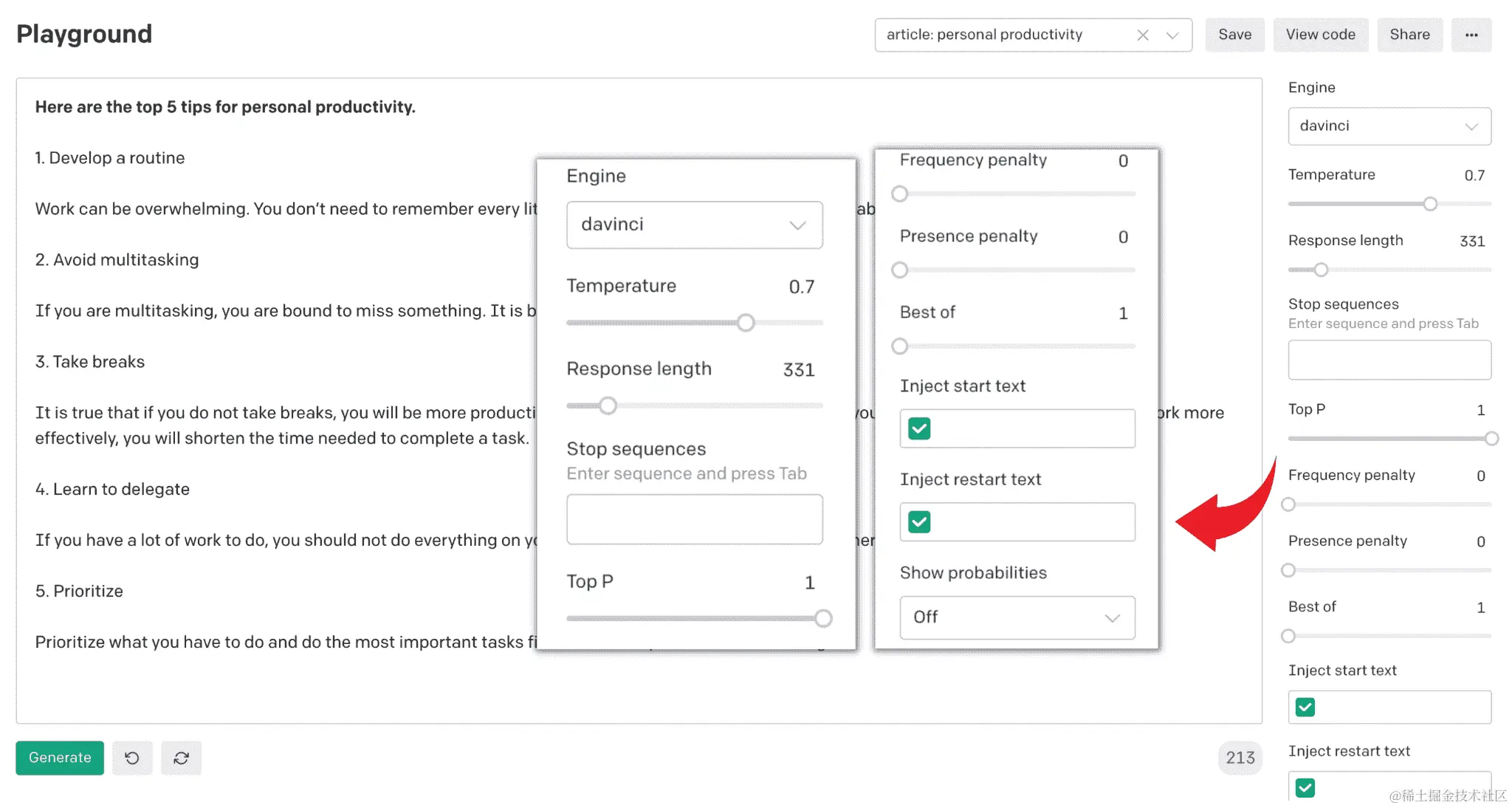Click the text '3. Take breaks'
This screenshot has width=1512, height=808.
click(90, 362)
